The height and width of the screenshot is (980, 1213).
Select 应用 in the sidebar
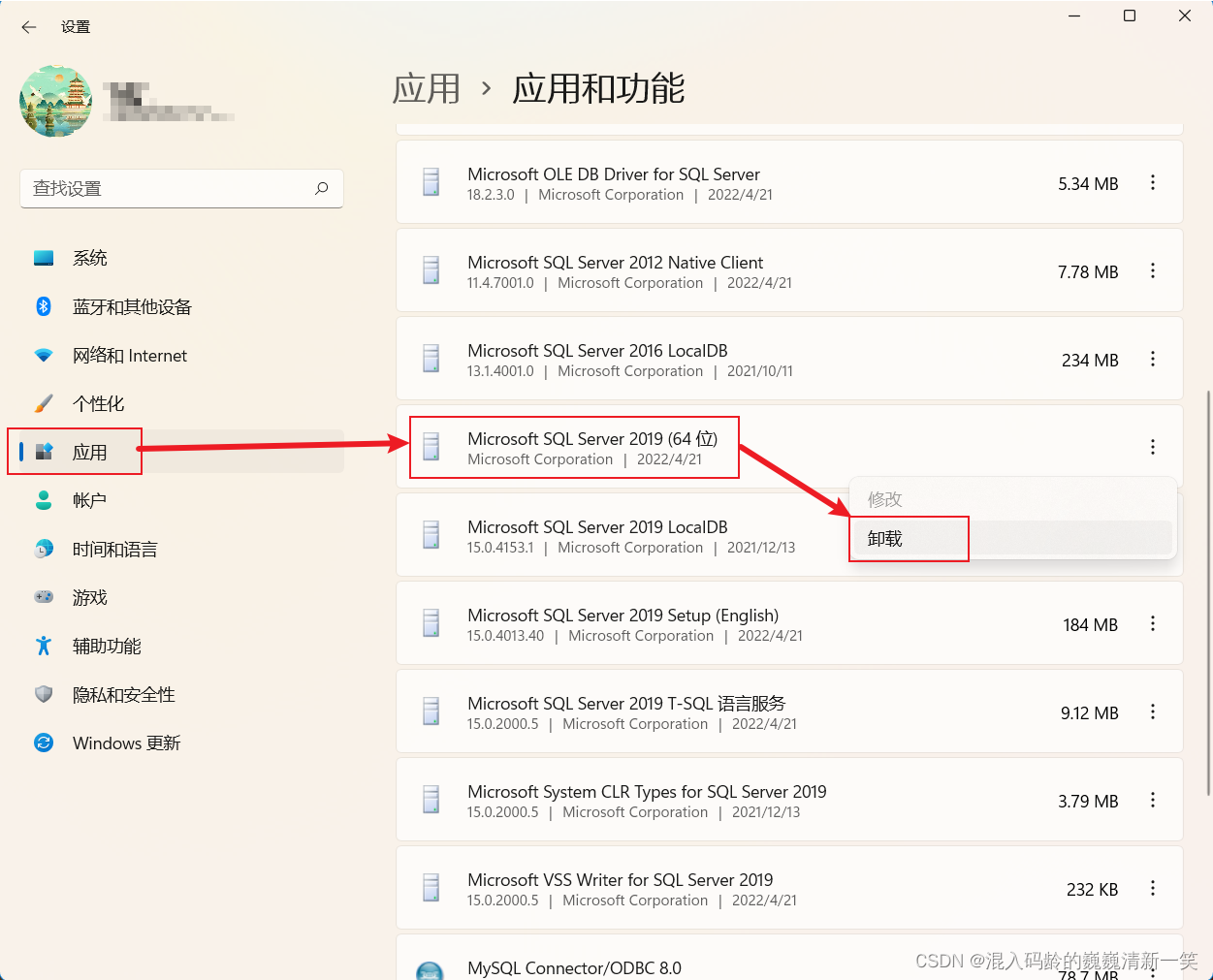coord(182,452)
